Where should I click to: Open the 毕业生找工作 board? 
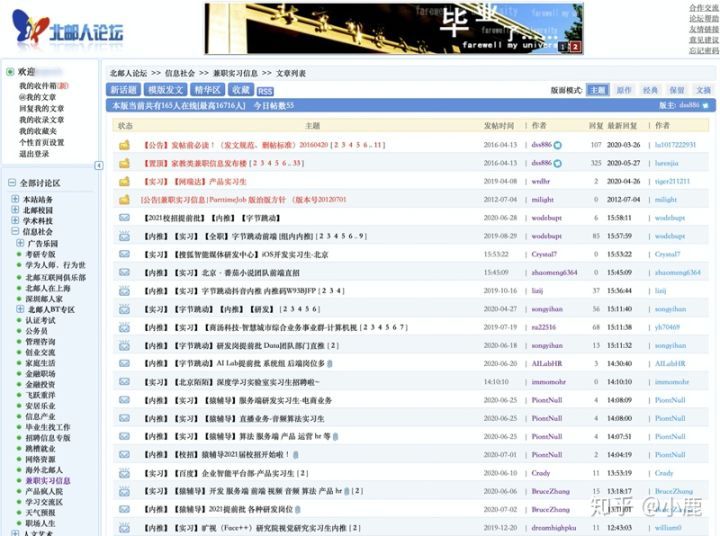48,427
